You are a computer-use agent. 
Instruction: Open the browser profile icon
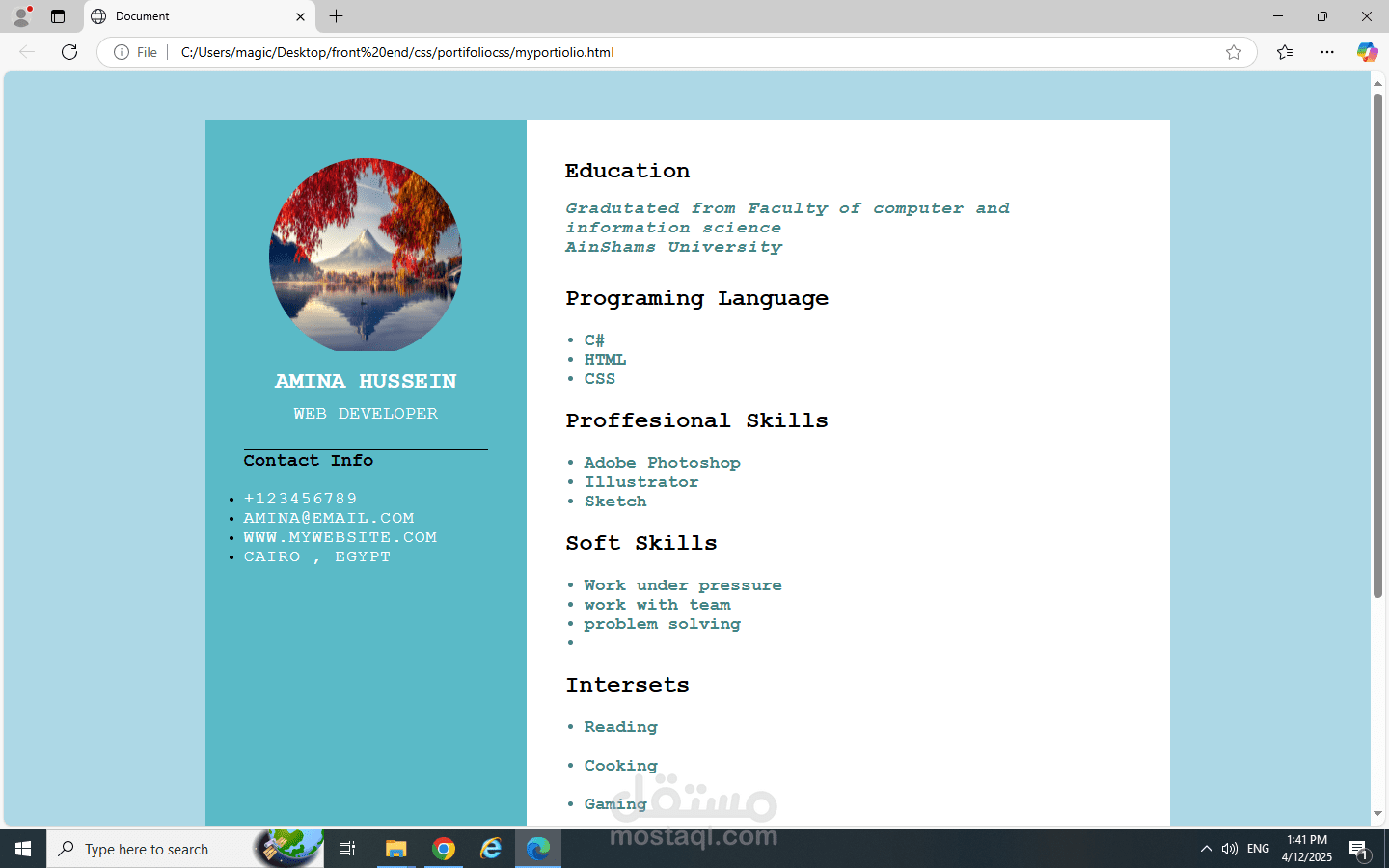(21, 16)
